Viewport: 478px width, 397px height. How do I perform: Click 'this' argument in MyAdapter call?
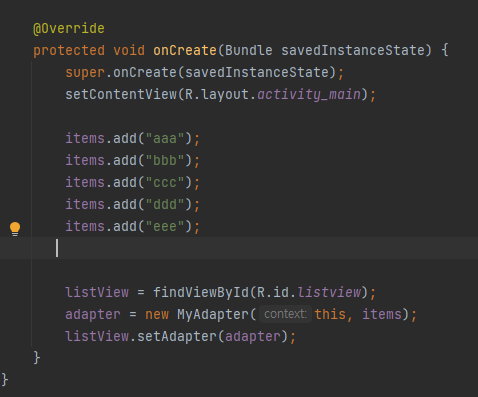pyautogui.click(x=330, y=314)
